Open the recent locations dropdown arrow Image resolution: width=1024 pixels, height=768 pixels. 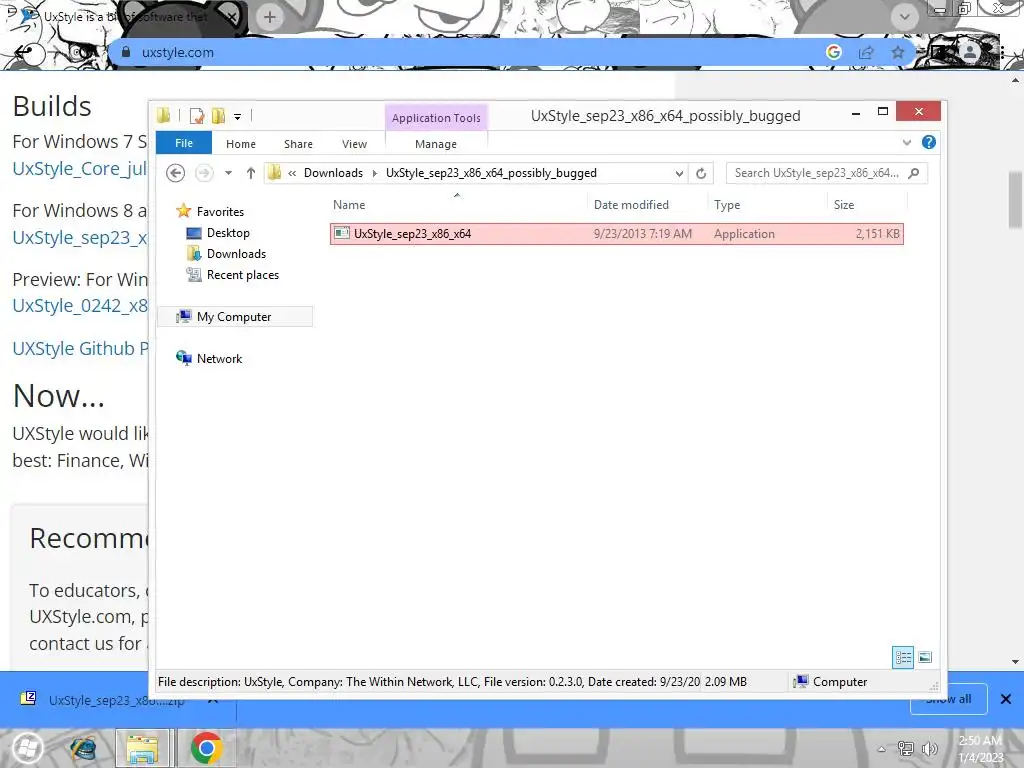tap(228, 173)
